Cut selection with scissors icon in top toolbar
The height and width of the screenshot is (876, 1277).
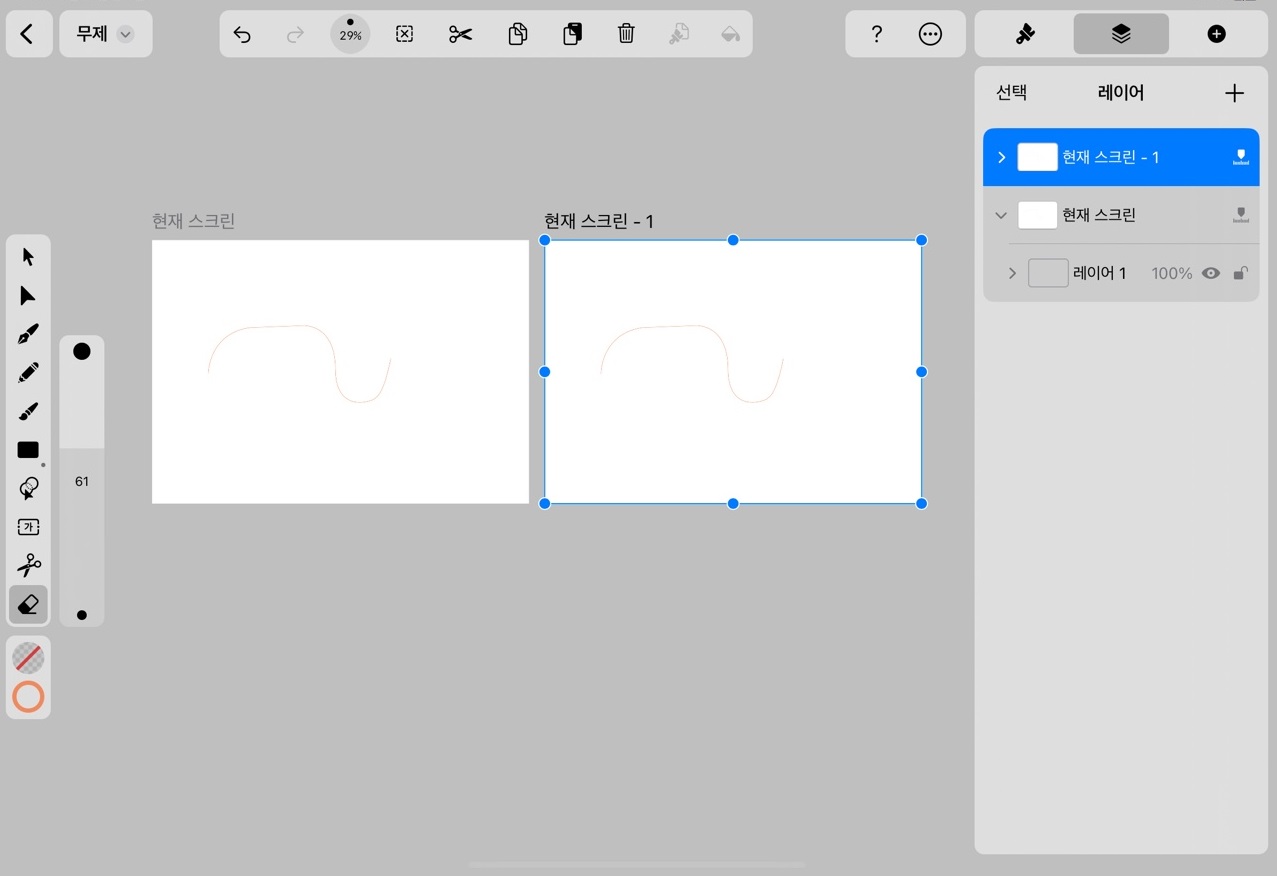[460, 35]
